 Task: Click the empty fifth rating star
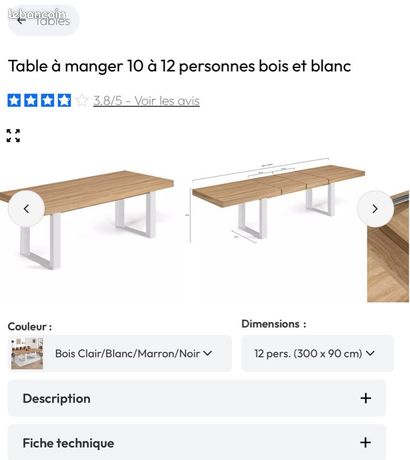click(82, 100)
